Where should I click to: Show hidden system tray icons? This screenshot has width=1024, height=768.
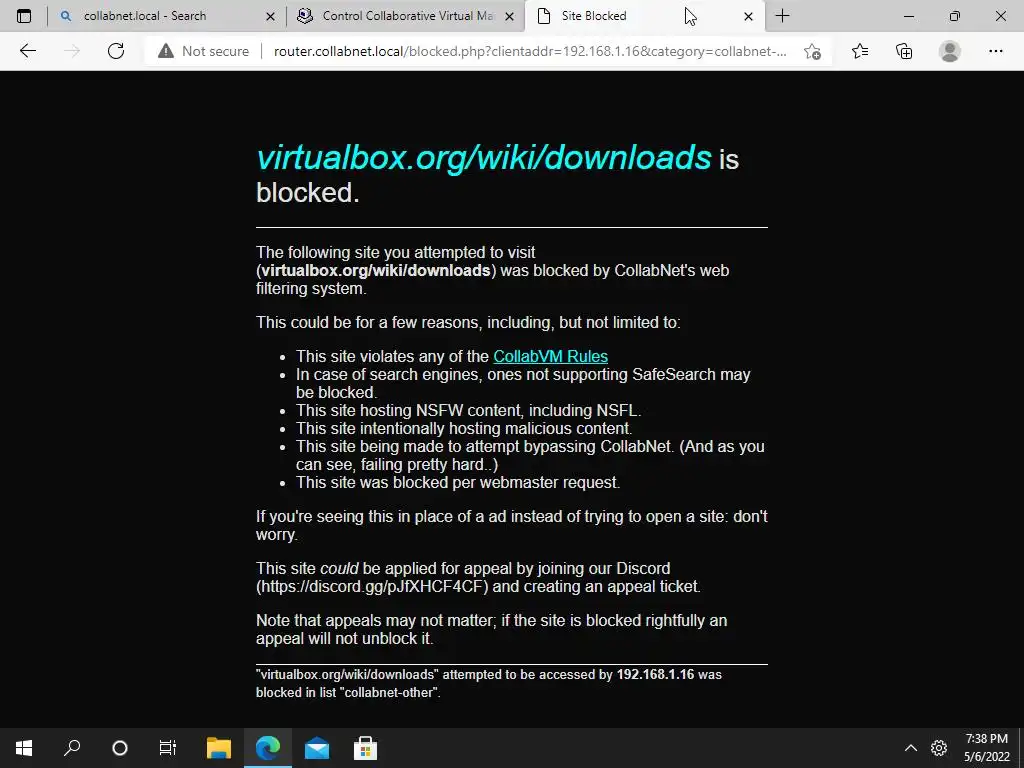[x=910, y=748]
